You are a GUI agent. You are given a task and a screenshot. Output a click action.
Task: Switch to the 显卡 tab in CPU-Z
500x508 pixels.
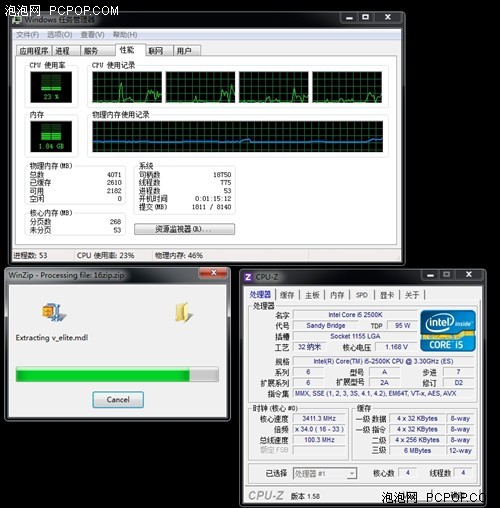pos(387,295)
